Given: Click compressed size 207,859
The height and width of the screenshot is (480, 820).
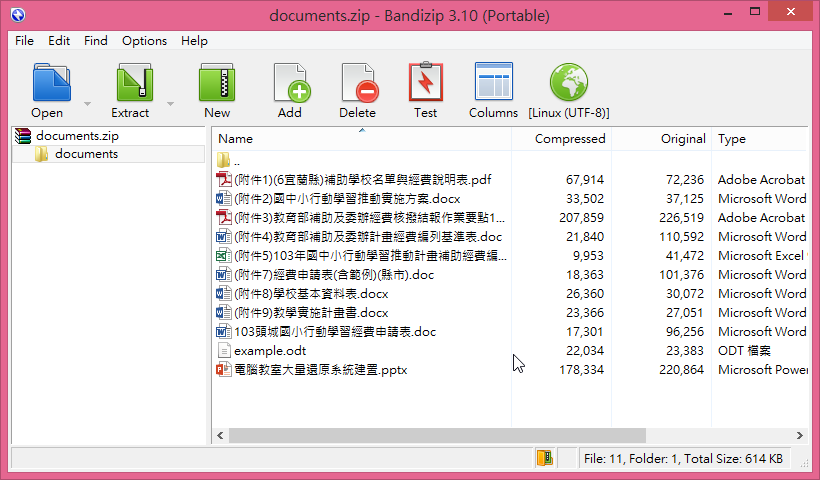Looking at the screenshot, I should 582,218.
